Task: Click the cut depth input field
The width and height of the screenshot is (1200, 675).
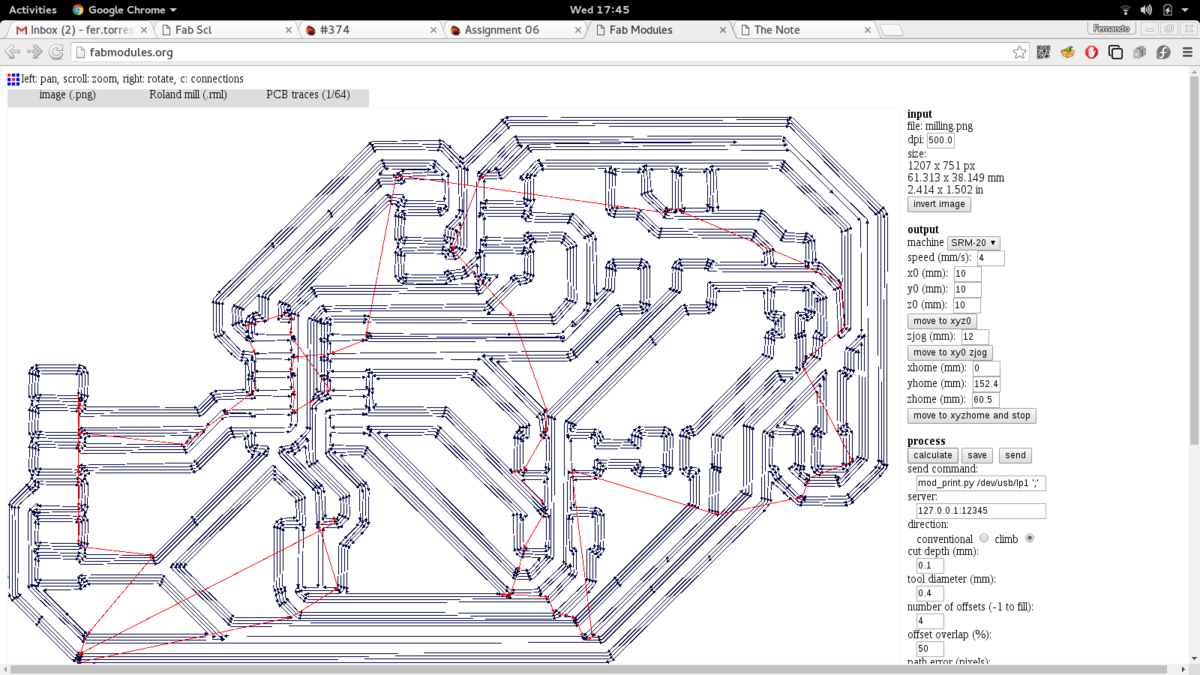Action: pyautogui.click(x=930, y=566)
